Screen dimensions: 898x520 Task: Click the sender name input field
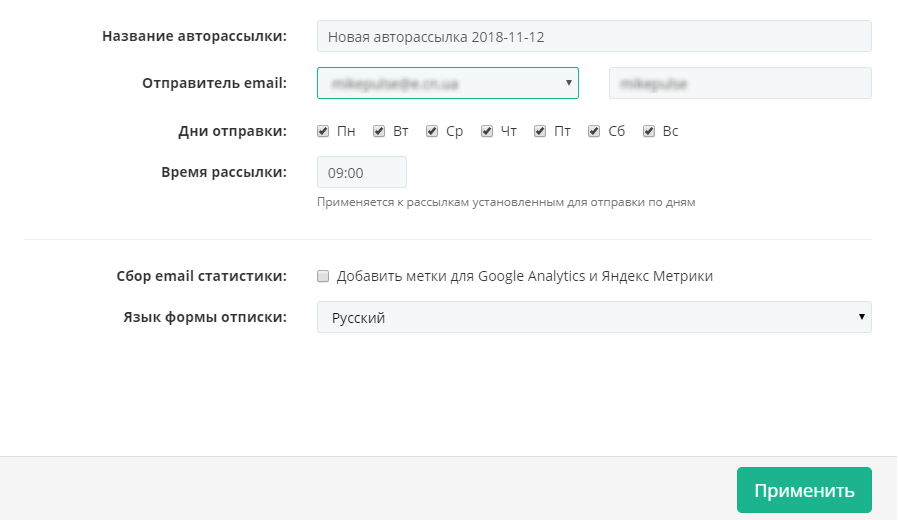(x=740, y=83)
